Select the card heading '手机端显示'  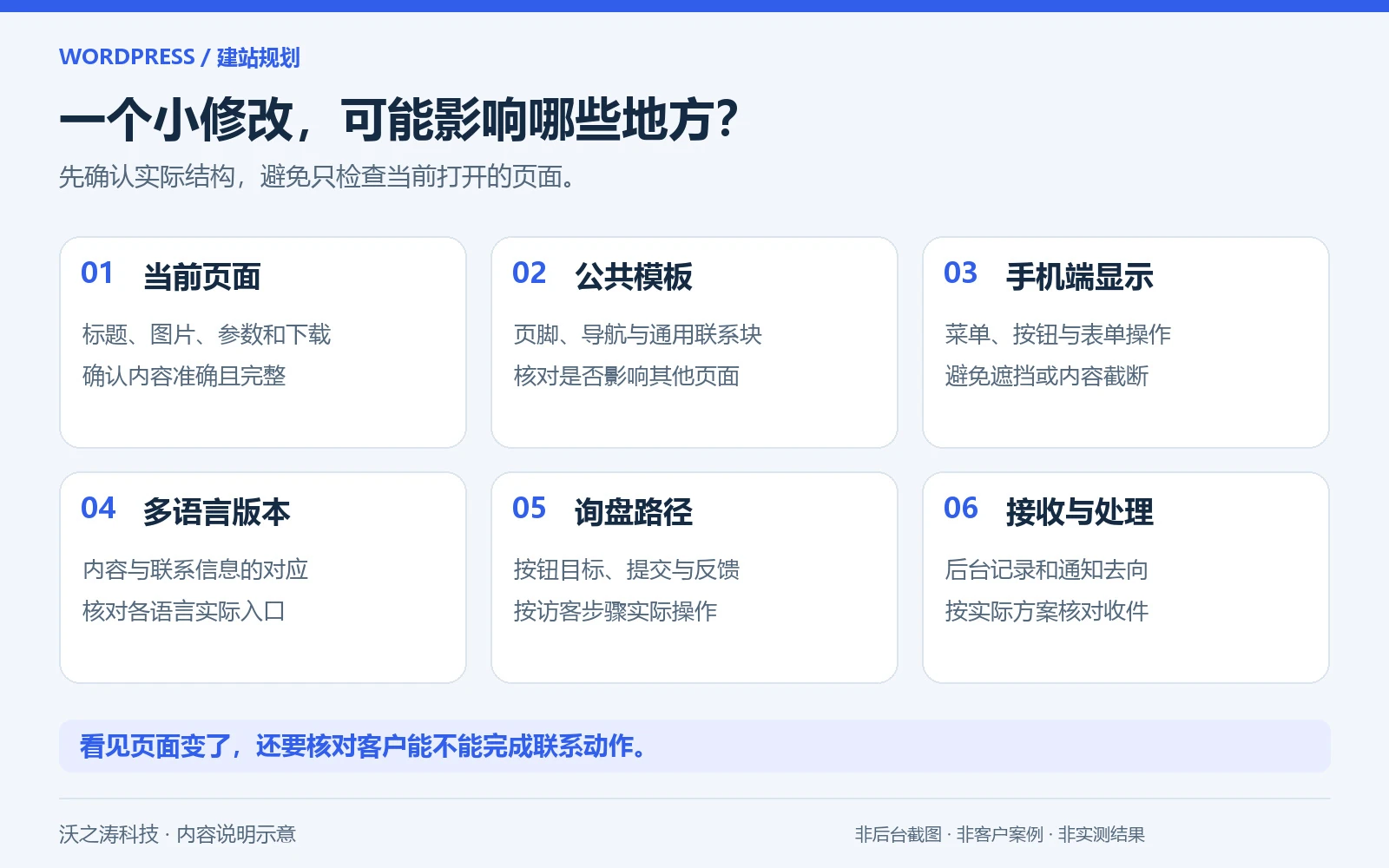point(1080,277)
